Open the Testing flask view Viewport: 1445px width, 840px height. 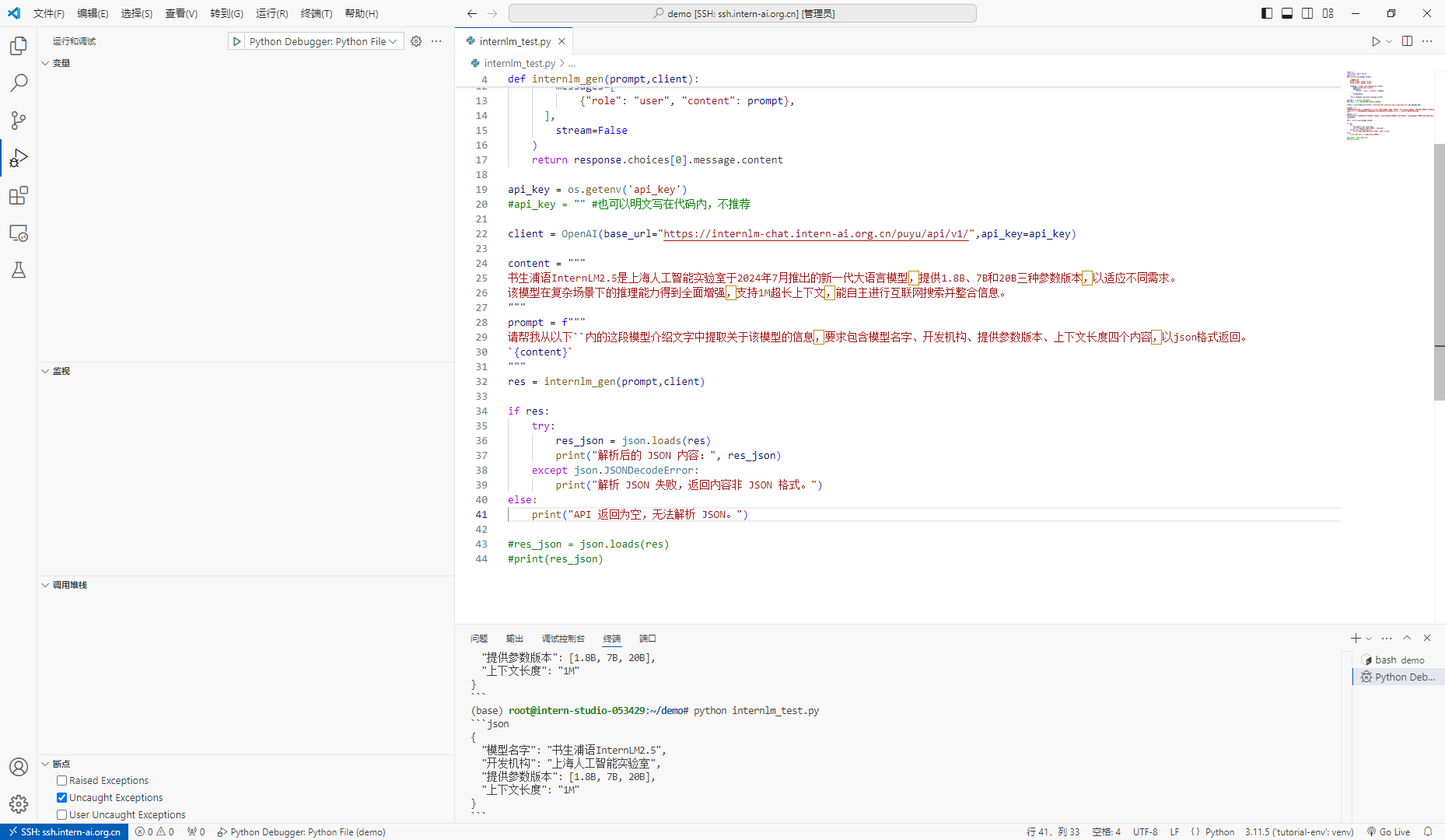pyautogui.click(x=19, y=270)
